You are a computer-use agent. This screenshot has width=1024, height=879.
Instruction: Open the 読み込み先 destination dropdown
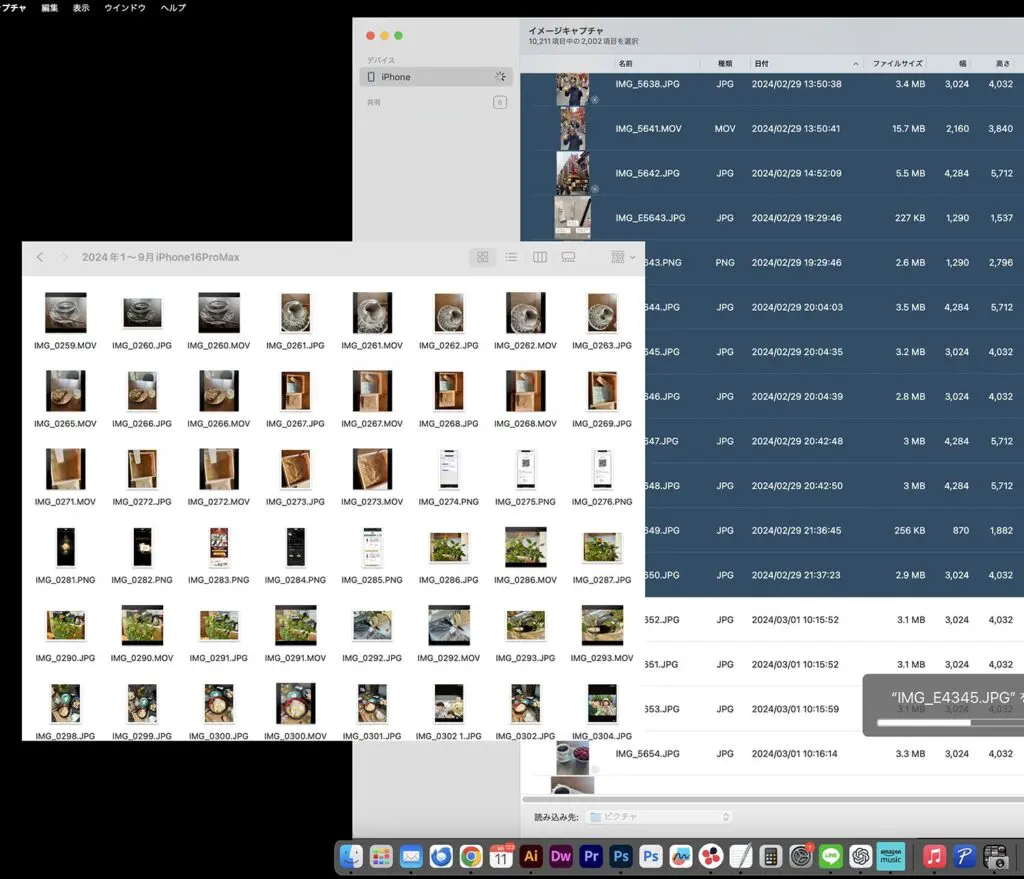[x=660, y=817]
